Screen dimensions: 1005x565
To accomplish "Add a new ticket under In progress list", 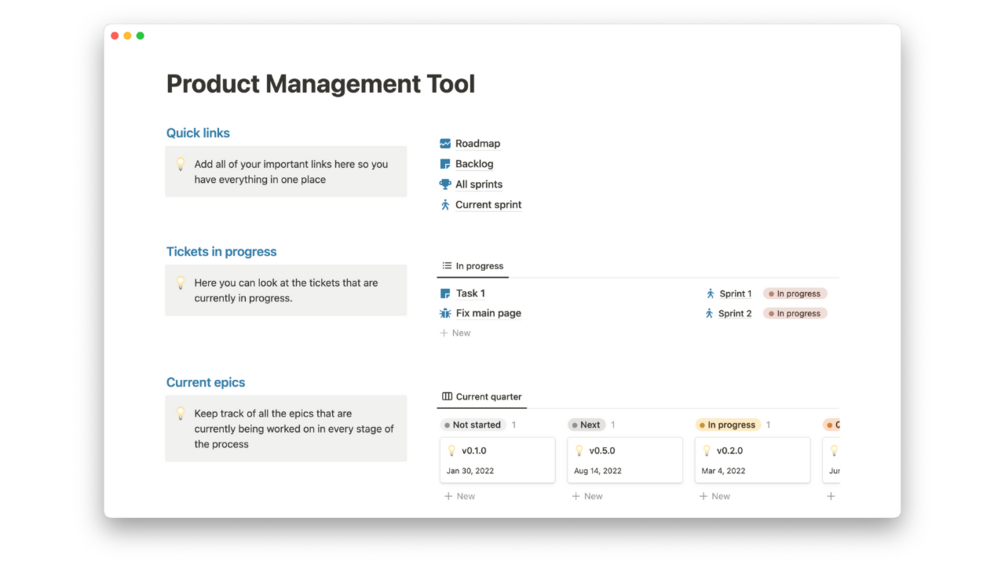I will coord(455,333).
